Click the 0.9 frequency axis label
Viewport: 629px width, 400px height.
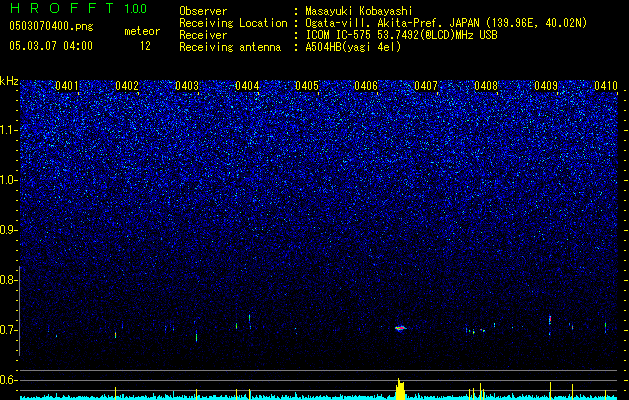click(x=8, y=230)
